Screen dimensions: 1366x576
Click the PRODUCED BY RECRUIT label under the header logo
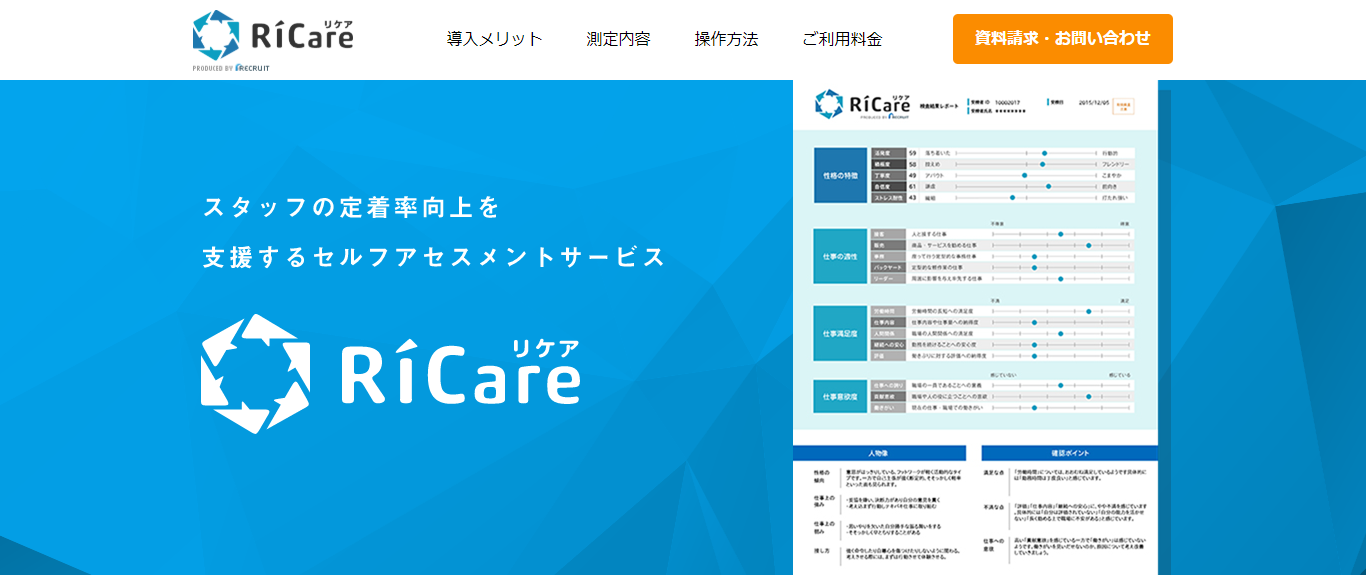[231, 68]
